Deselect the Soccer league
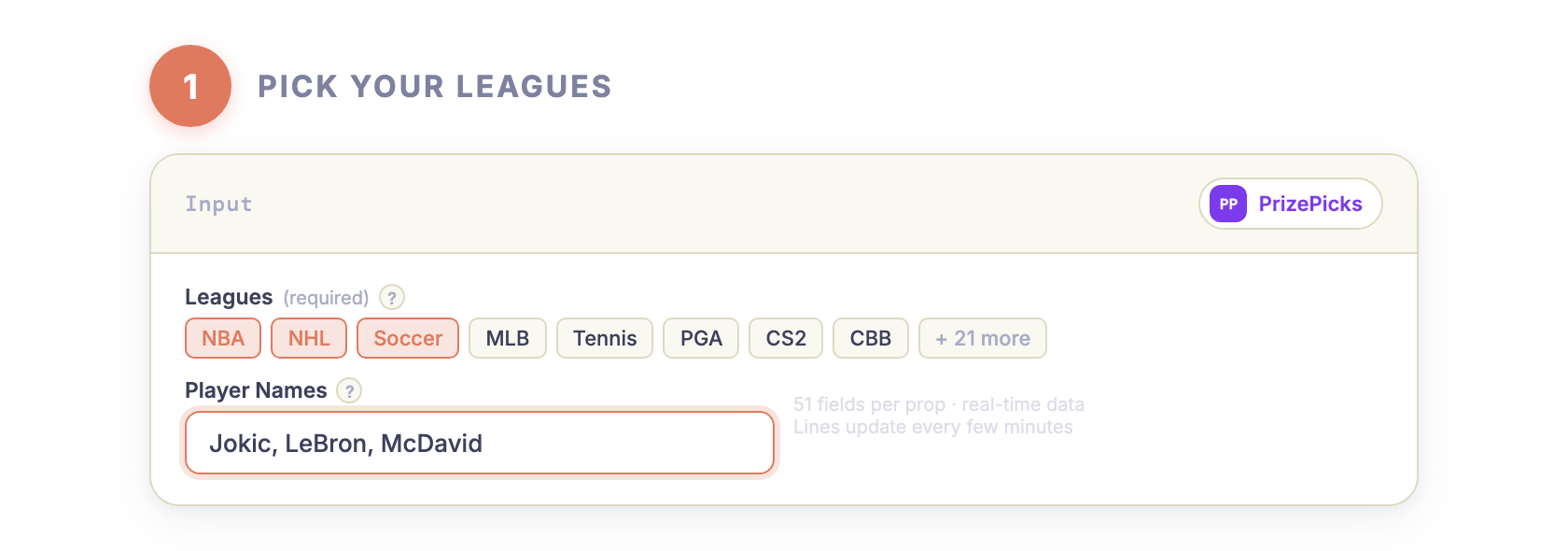This screenshot has height=551, width=1568. 407,338
